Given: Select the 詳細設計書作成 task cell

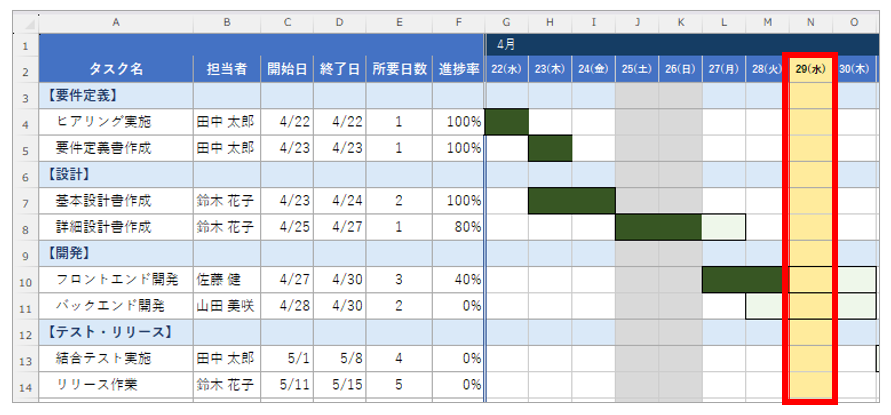Looking at the screenshot, I should click(116, 227).
